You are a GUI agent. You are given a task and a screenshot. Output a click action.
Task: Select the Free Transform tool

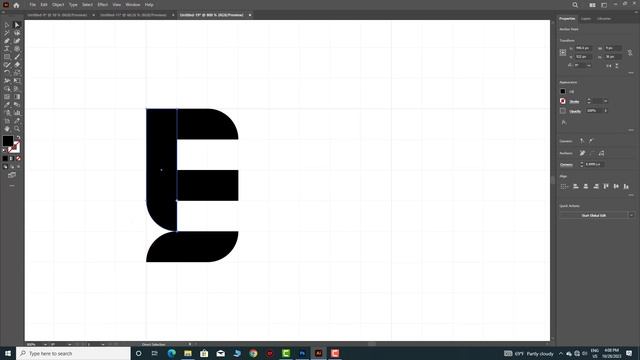[x=17, y=81]
